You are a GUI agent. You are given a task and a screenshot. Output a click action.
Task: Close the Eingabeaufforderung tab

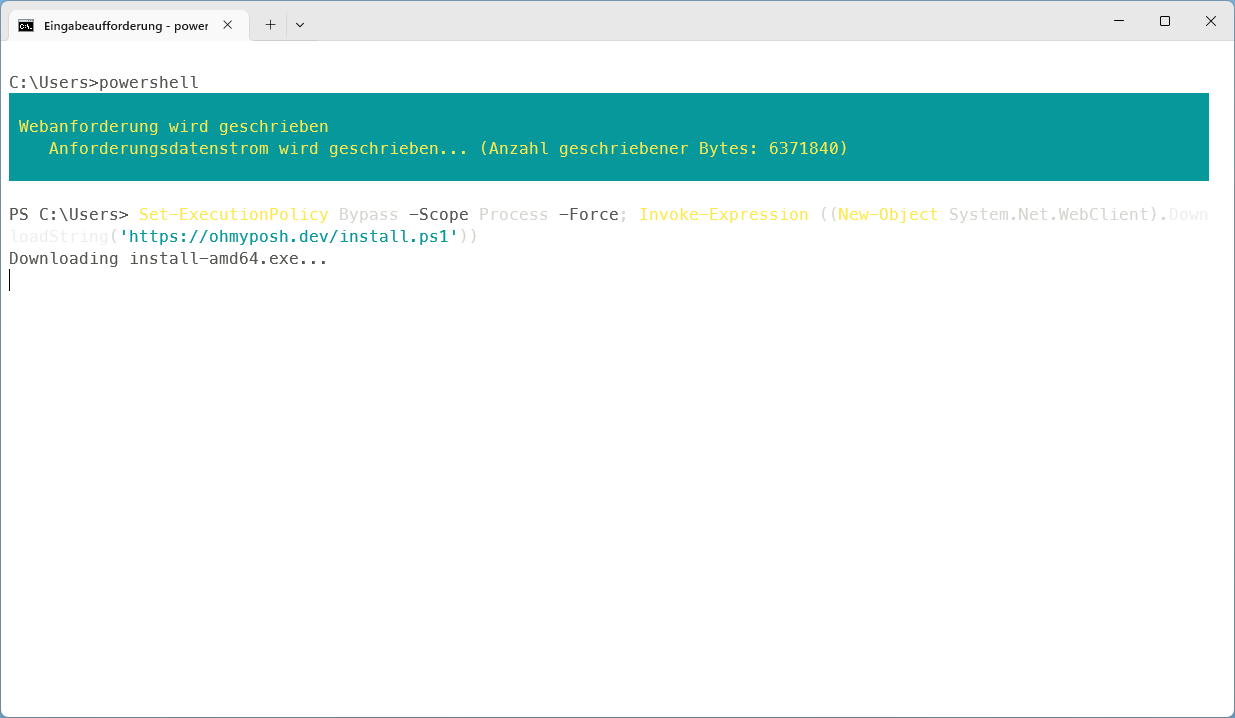click(228, 25)
